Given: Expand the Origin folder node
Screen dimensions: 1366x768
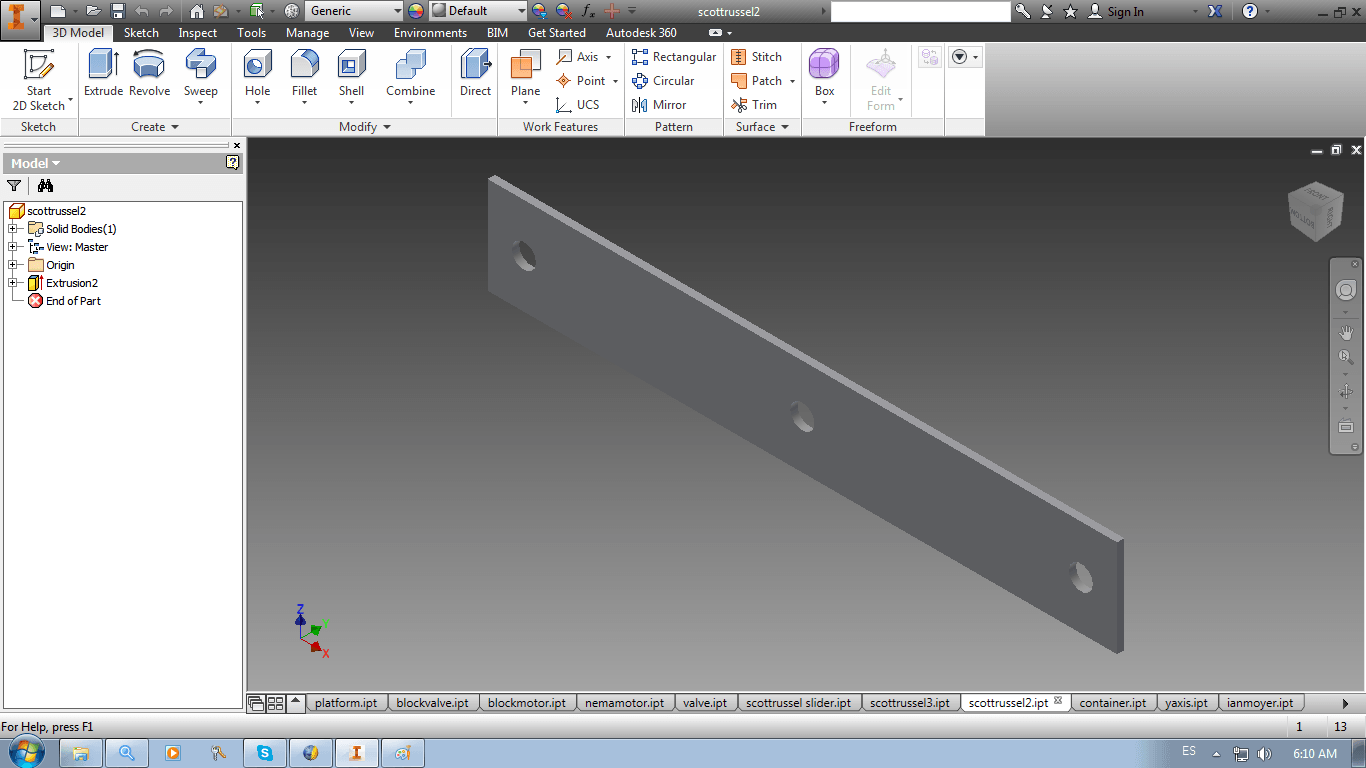Looking at the screenshot, I should [x=12, y=265].
